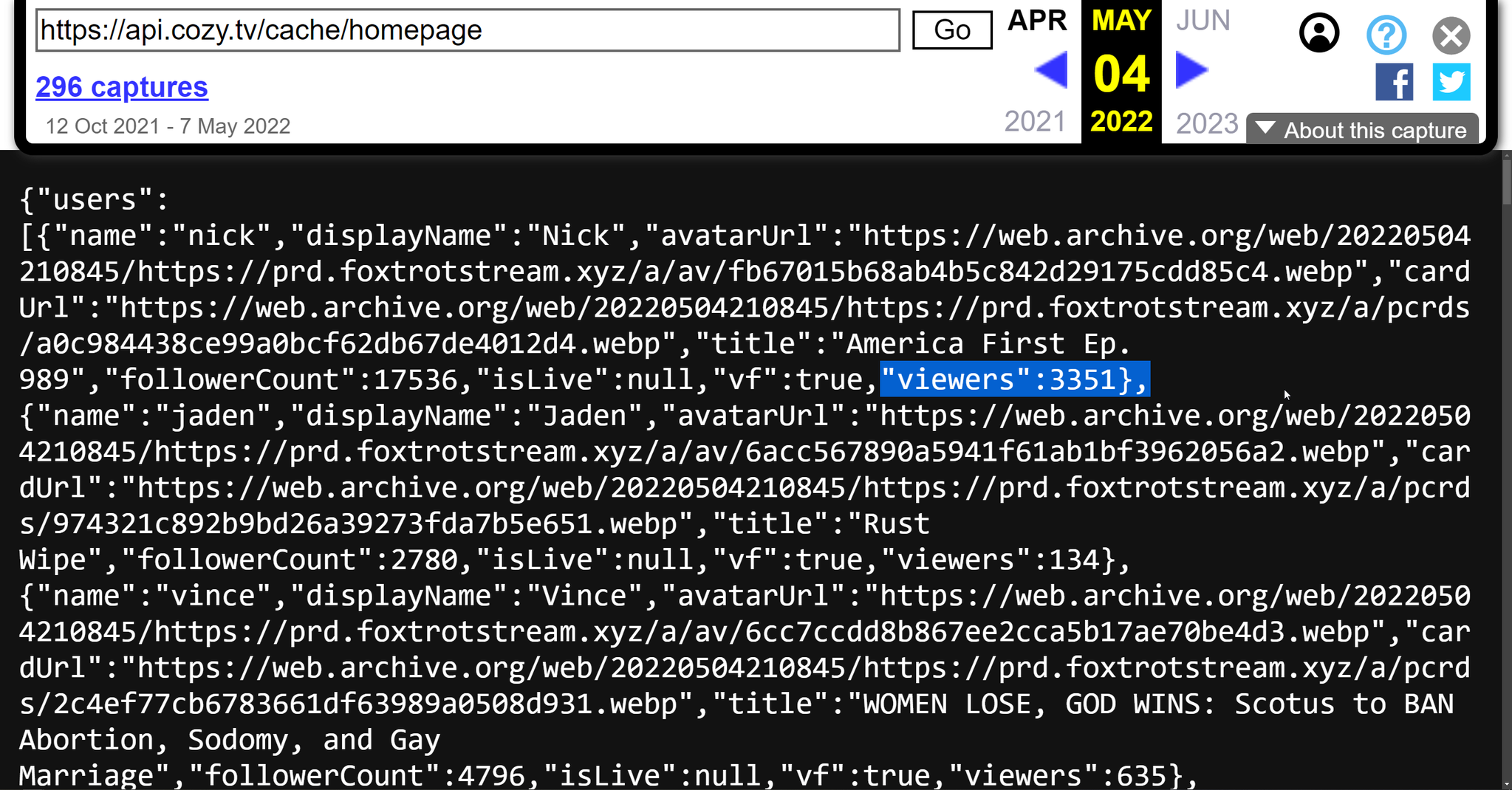Select the 2021 year link
This screenshot has height=790, width=1512.
1035,122
